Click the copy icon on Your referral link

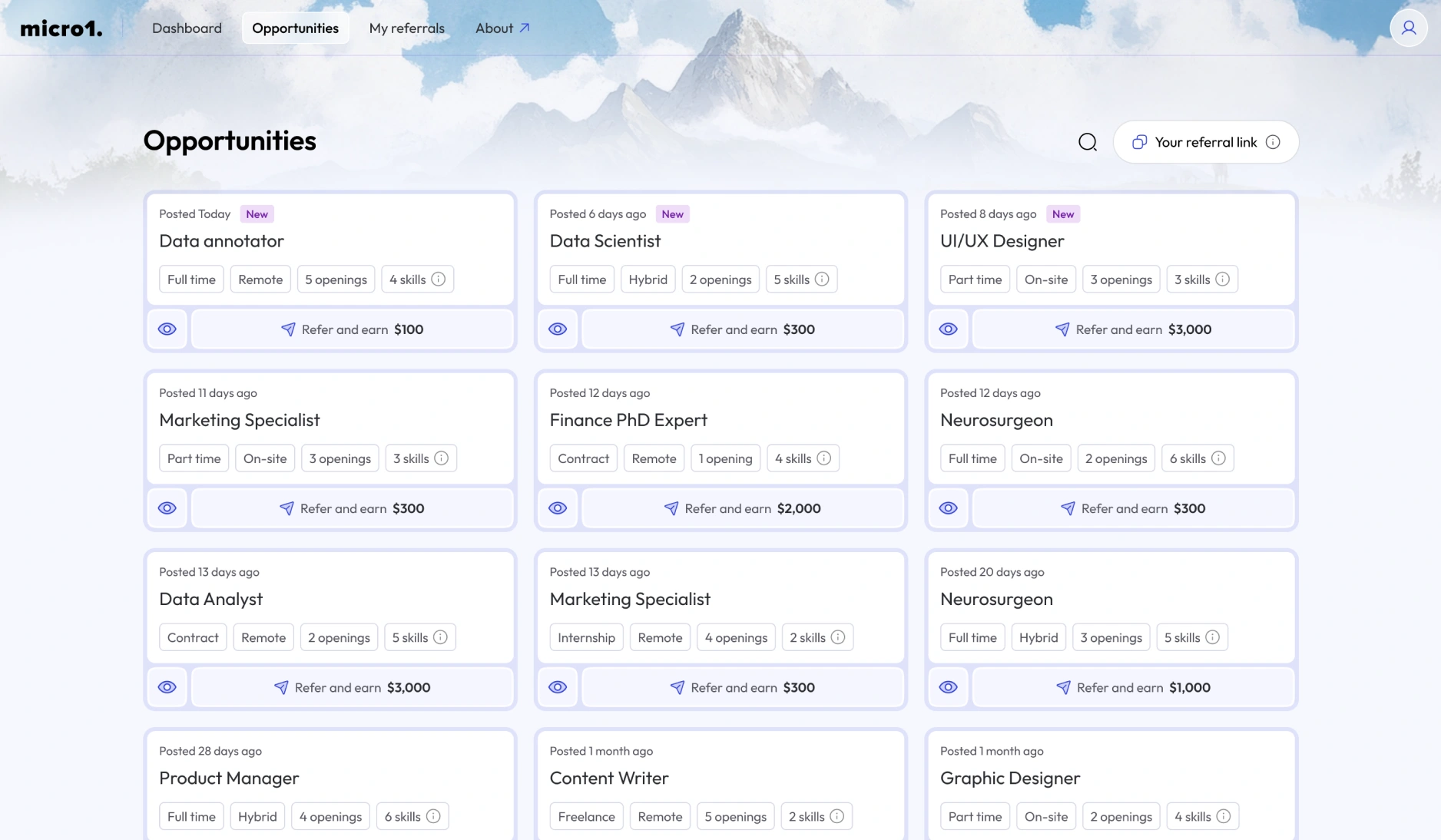(x=1139, y=142)
